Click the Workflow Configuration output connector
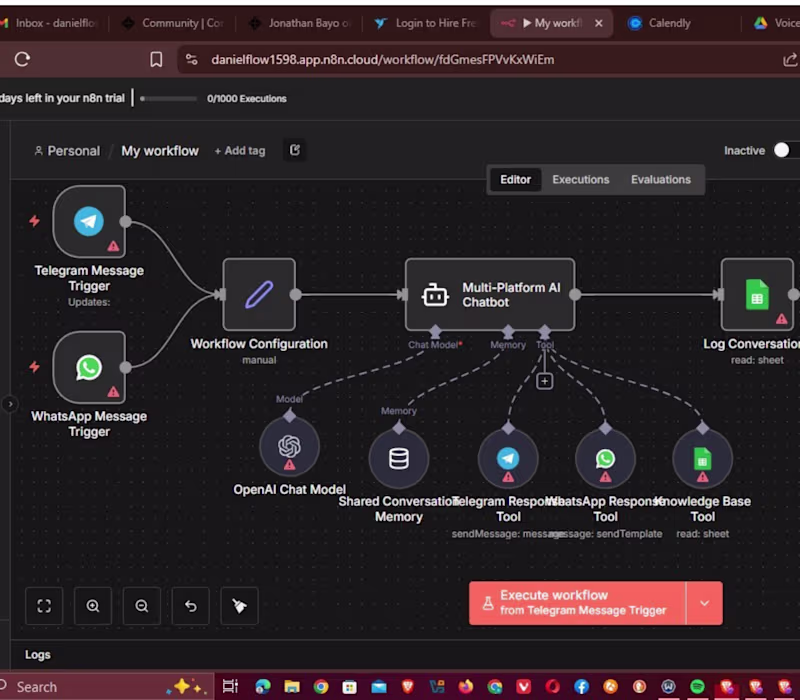 295,294
